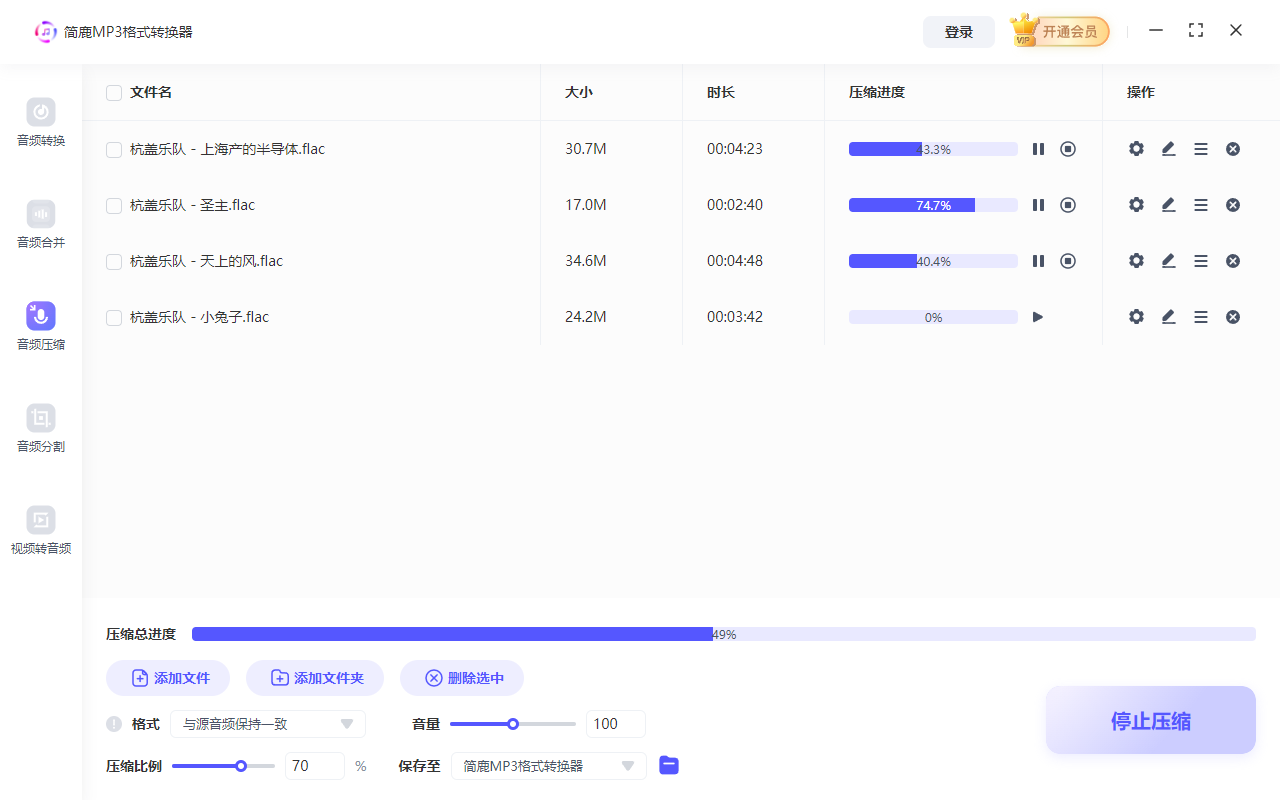Switch to 音频转换 sidebar tab
Screen dimensions: 1280x800
[x=41, y=123]
